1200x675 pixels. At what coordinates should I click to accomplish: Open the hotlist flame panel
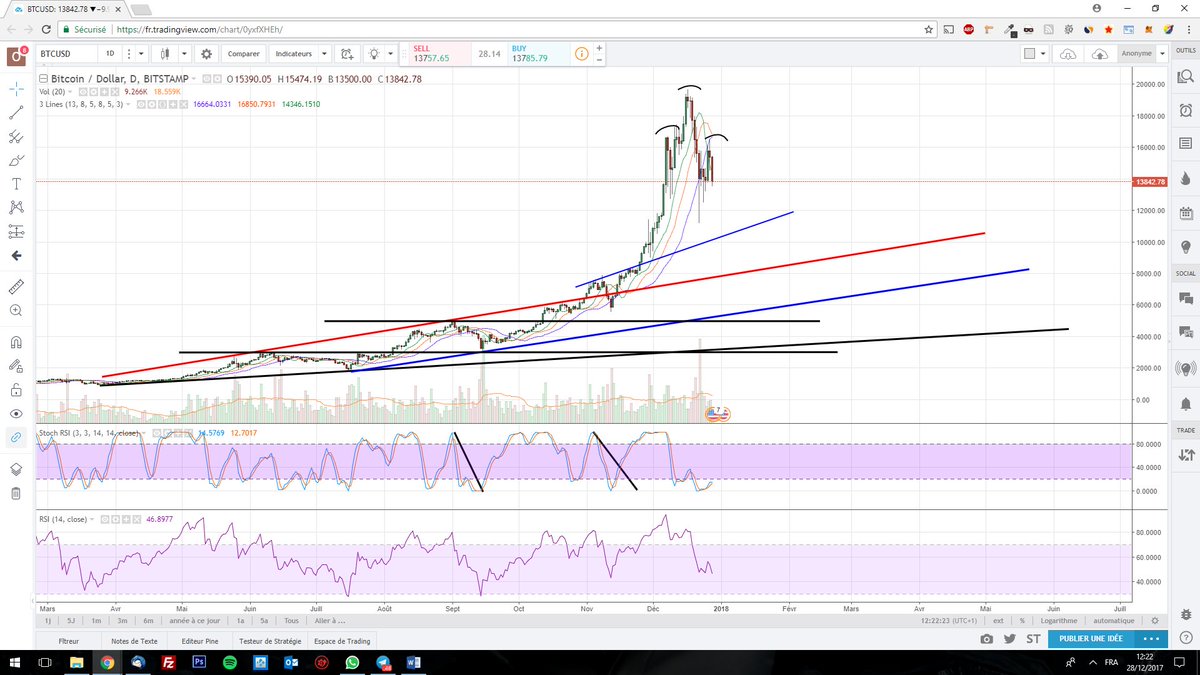click(x=1185, y=178)
